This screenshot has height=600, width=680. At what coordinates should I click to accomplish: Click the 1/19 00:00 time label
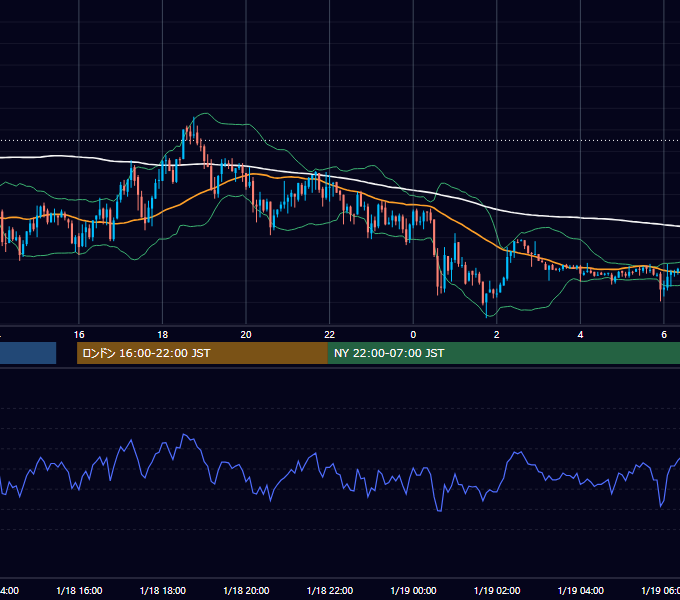click(x=413, y=590)
